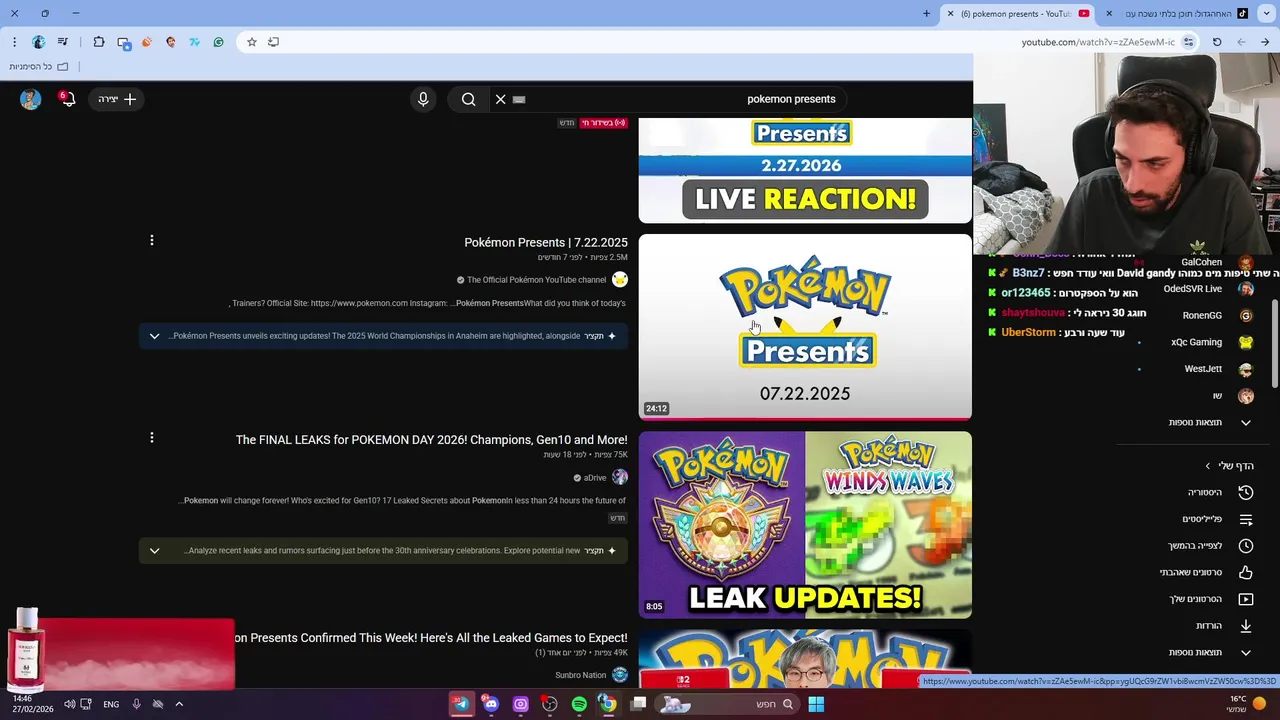Viewport: 1280px width, 720px height.
Task: Click the taskbar search box (חפש)
Action: [728, 704]
